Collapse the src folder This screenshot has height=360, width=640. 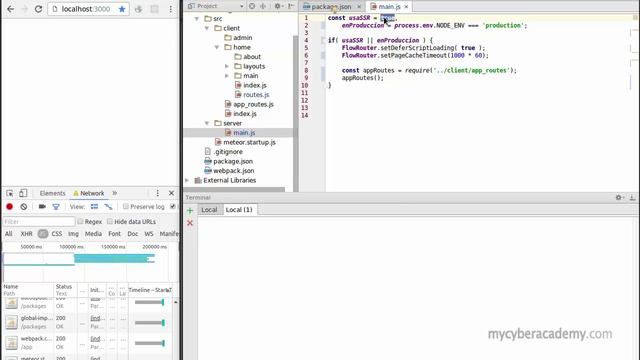(197, 19)
